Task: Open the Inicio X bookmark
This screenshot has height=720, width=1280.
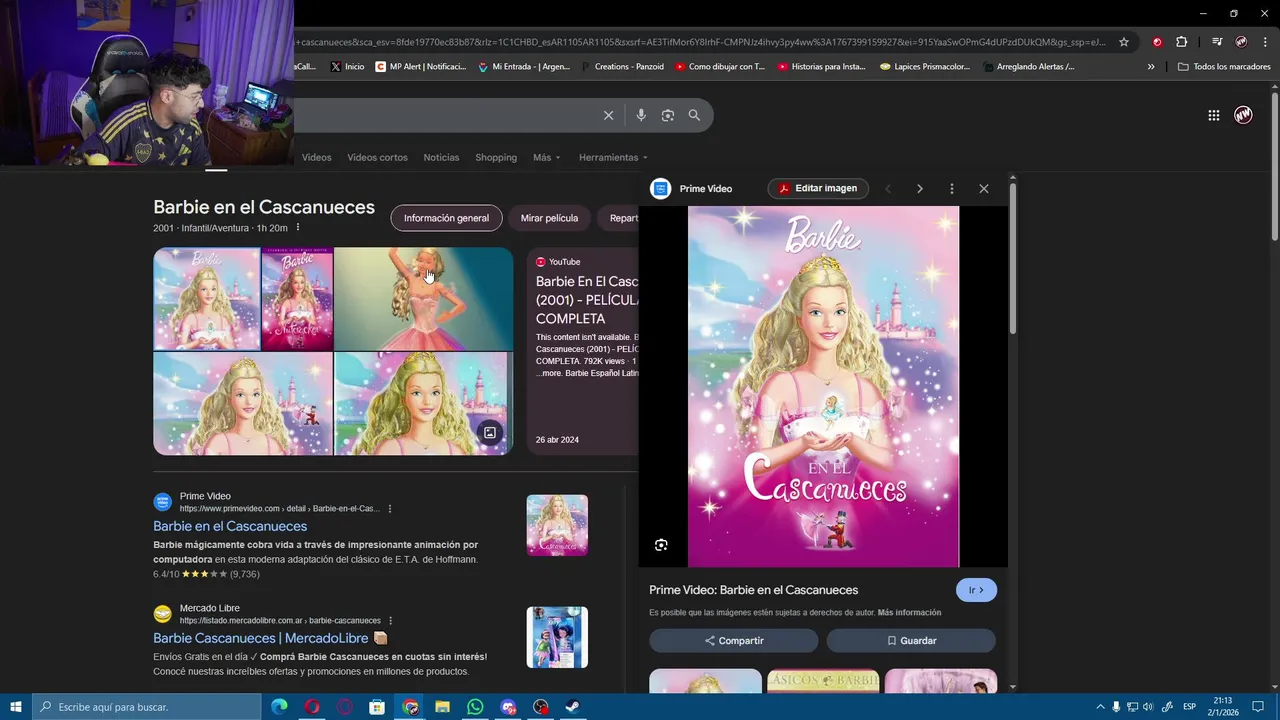Action: tap(347, 67)
